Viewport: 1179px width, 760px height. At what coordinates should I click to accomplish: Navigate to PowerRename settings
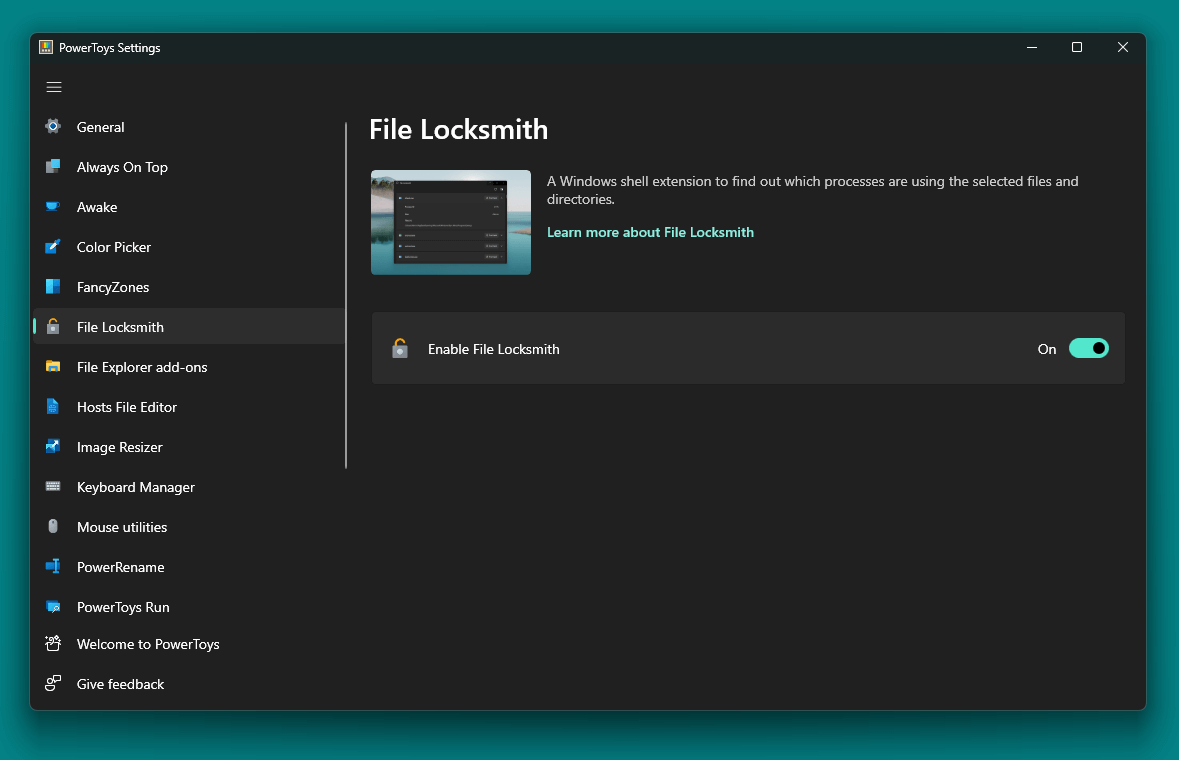189,567
